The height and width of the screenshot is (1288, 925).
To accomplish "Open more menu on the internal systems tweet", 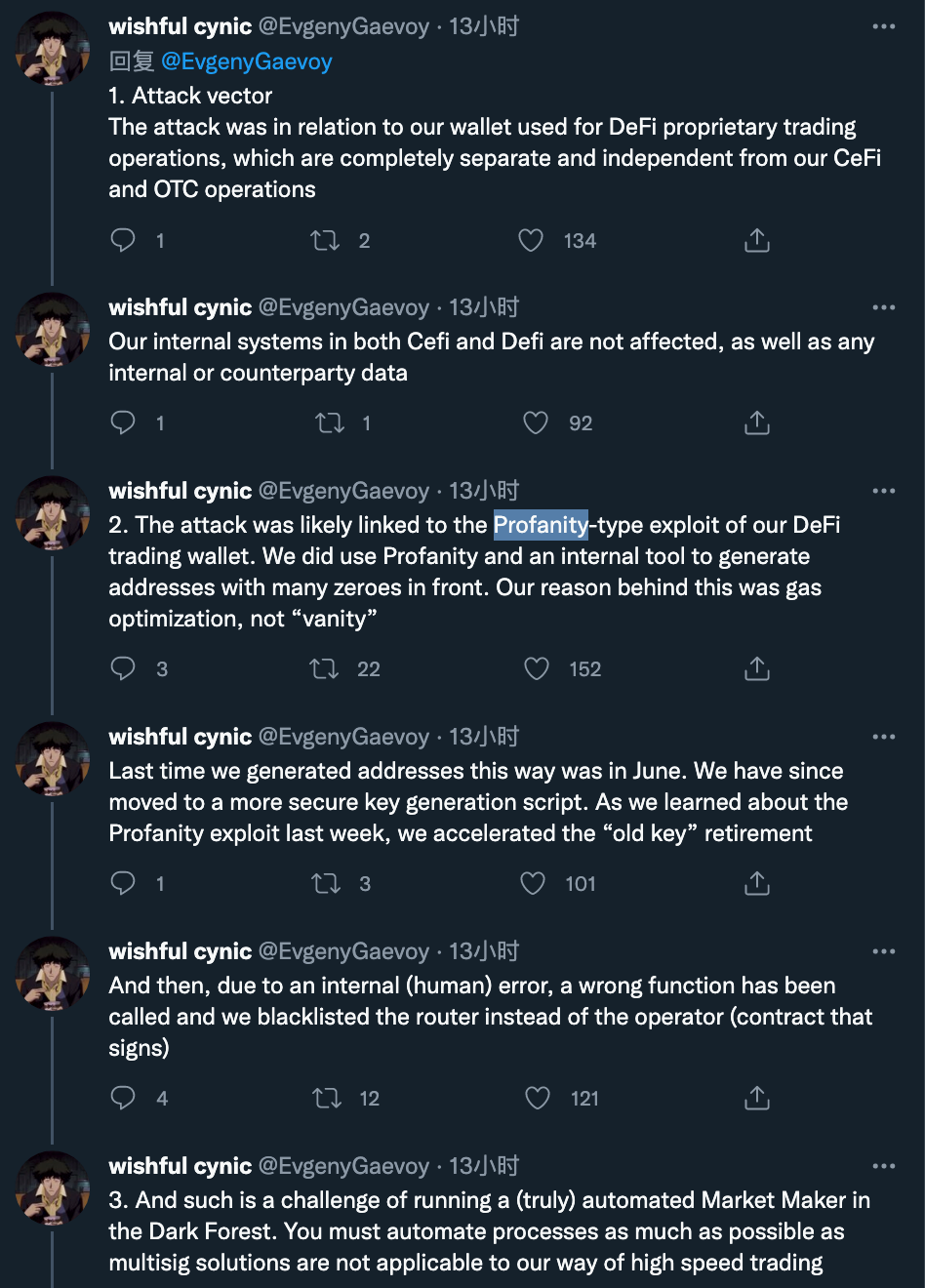I will tap(883, 307).
